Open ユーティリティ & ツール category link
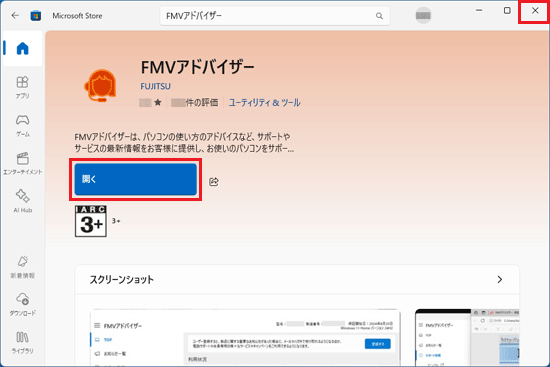The height and width of the screenshot is (367, 550). point(264,103)
